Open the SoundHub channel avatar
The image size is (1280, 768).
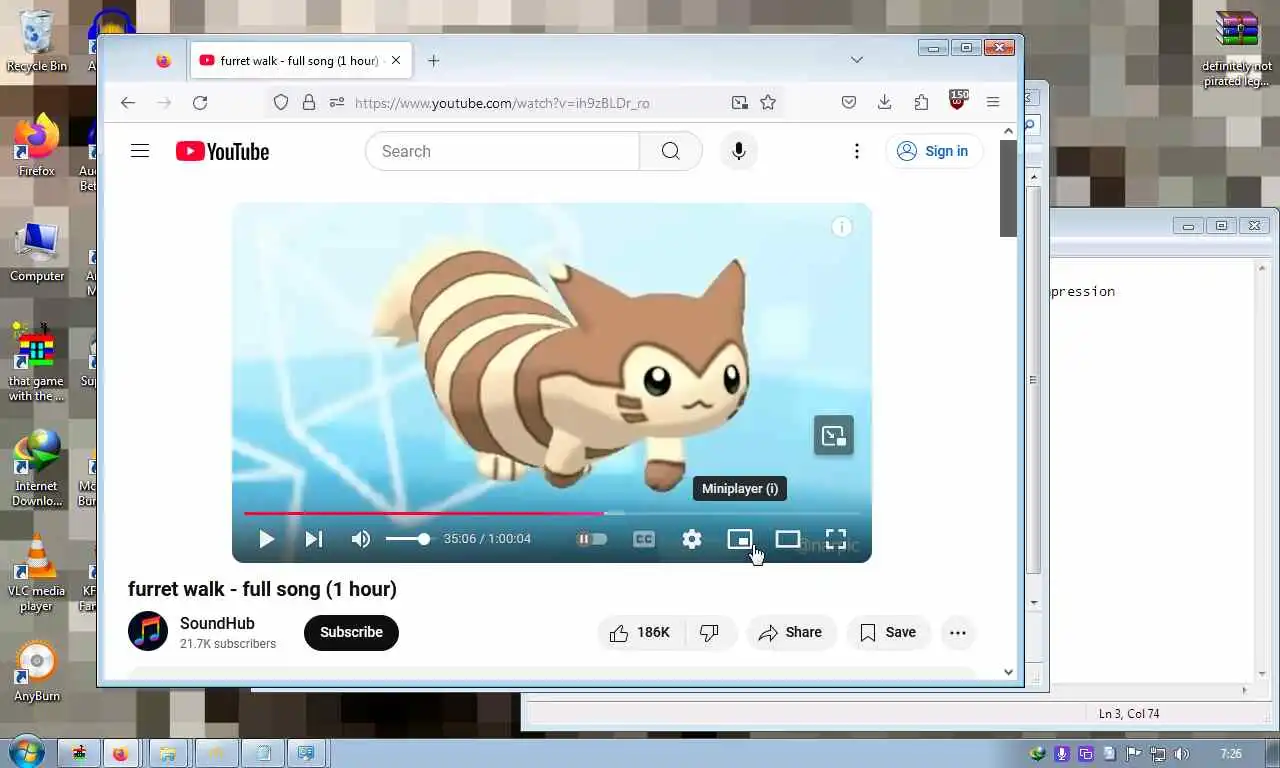point(148,631)
